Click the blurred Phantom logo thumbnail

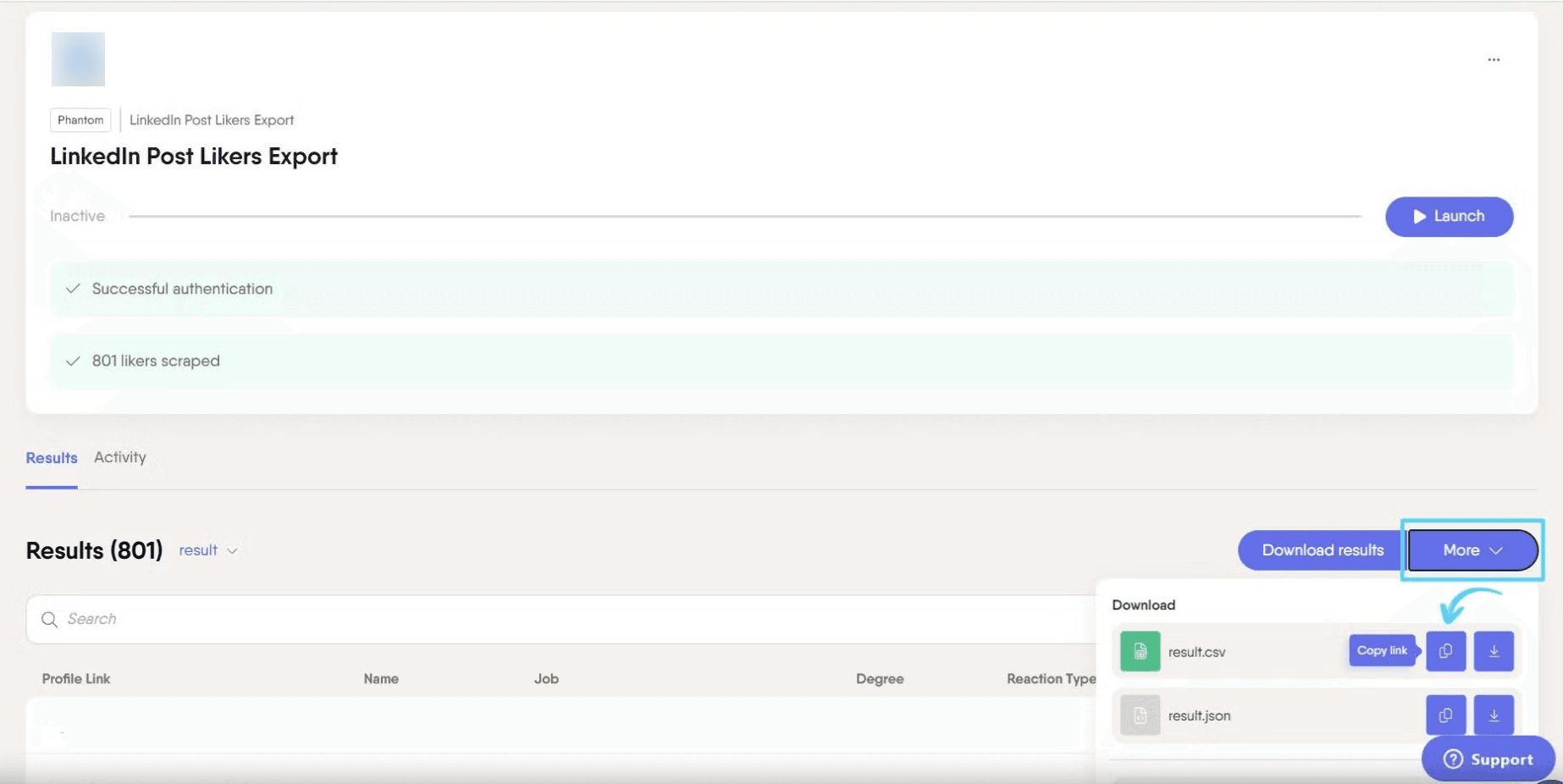pos(78,59)
